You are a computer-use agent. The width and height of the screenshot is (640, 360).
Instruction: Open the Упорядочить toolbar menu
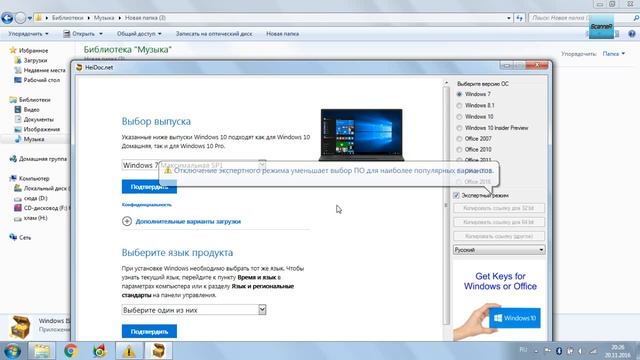click(28, 34)
